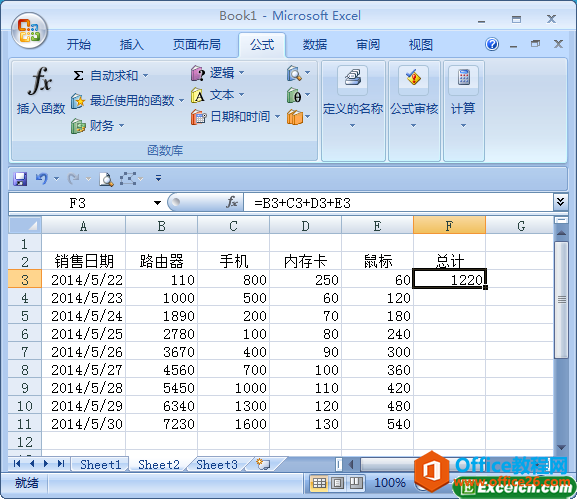Click the Undo arrow icon
Viewport: 577px width, 499px height.
41,179
